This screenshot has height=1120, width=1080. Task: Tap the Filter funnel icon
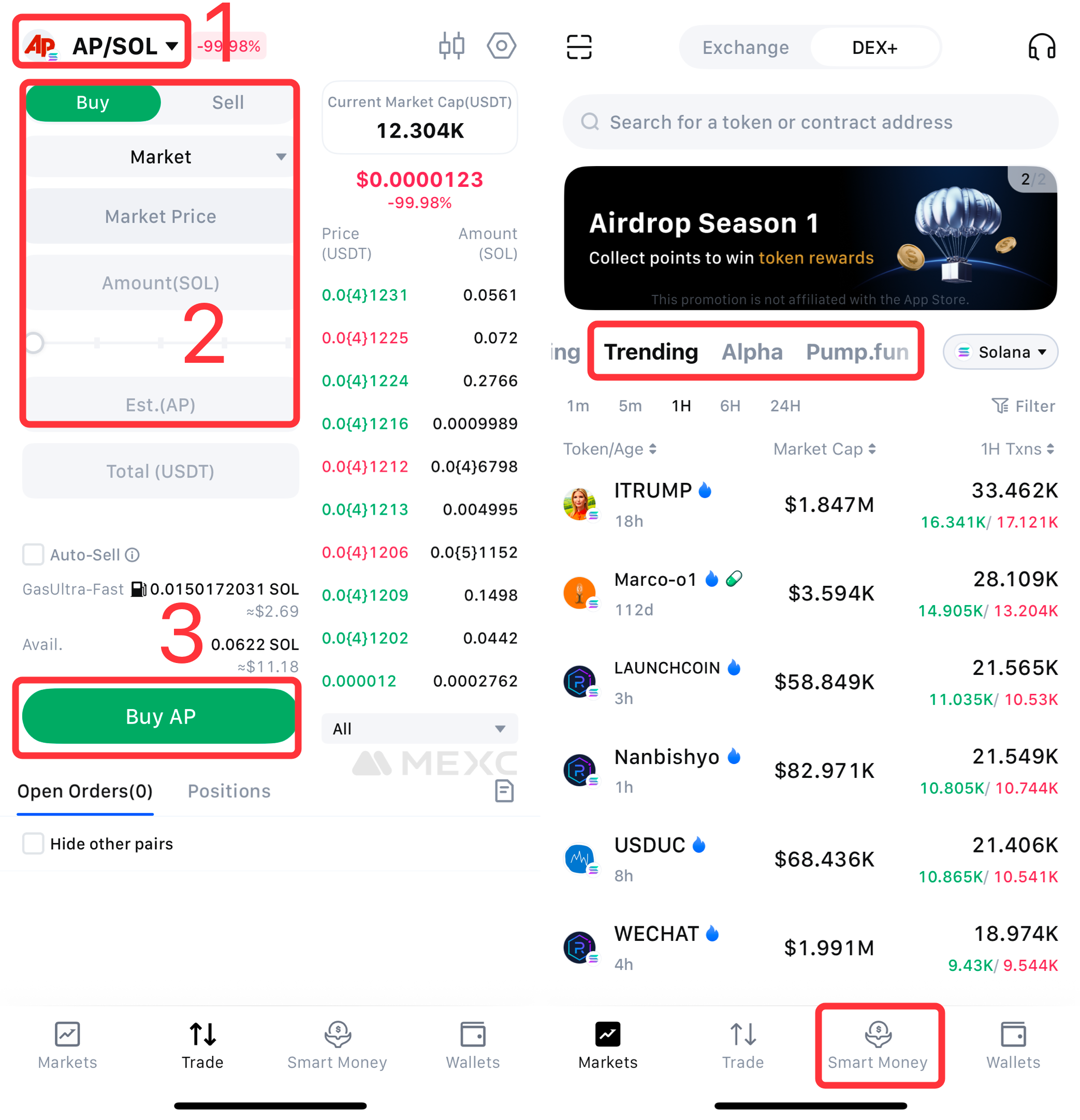999,406
